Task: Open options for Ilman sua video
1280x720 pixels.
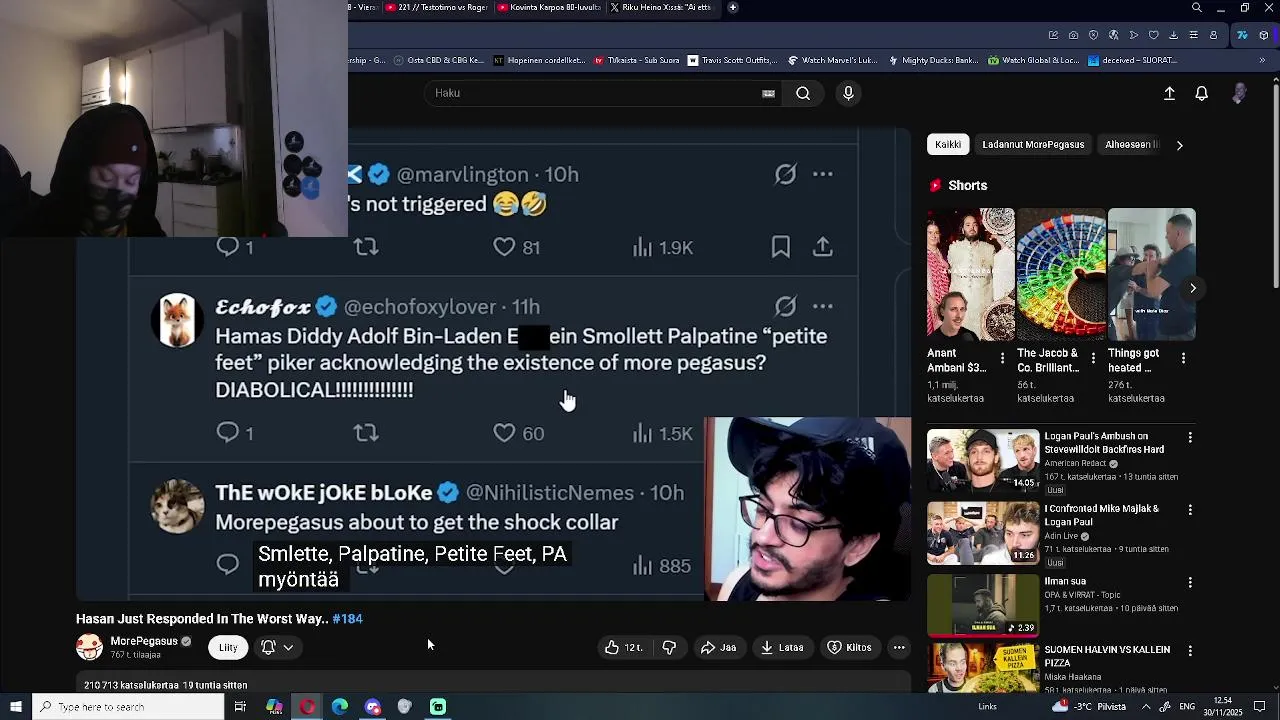Action: (x=1190, y=582)
